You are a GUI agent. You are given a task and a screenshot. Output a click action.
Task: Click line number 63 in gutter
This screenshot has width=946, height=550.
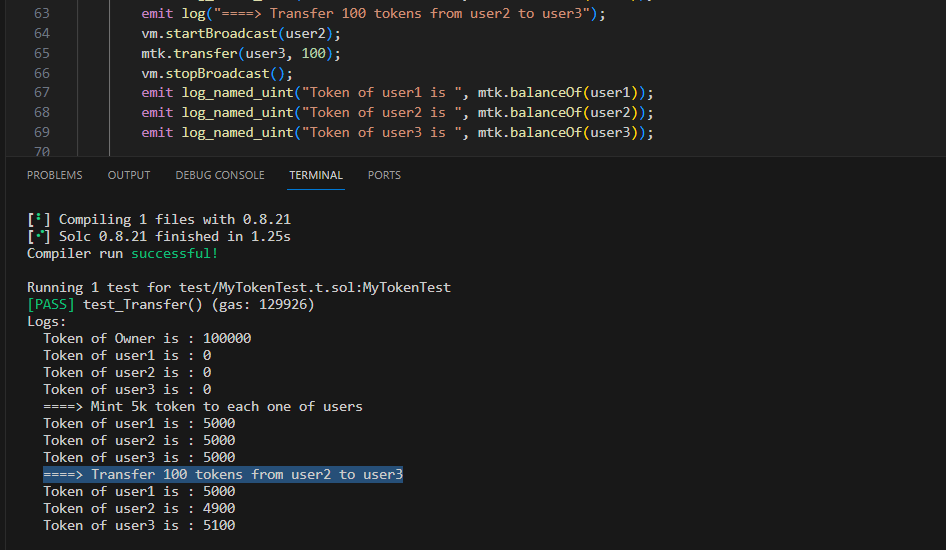pos(42,13)
